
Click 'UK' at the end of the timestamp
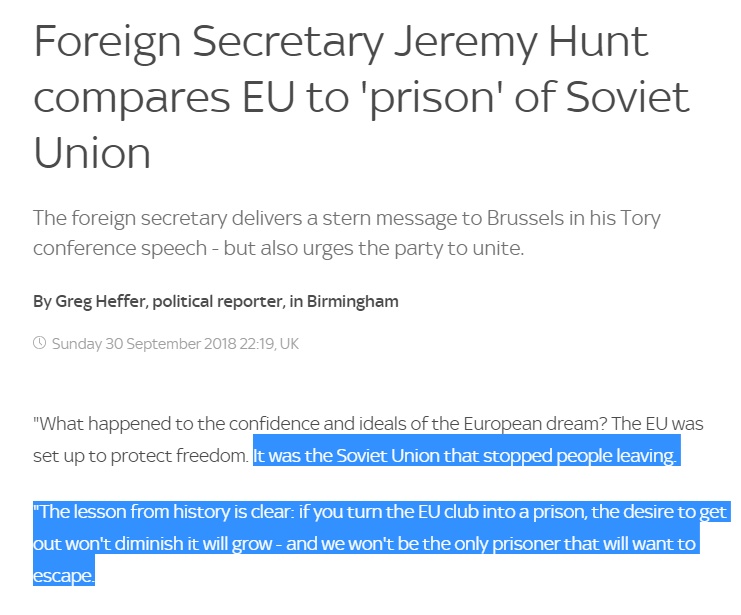tap(289, 344)
